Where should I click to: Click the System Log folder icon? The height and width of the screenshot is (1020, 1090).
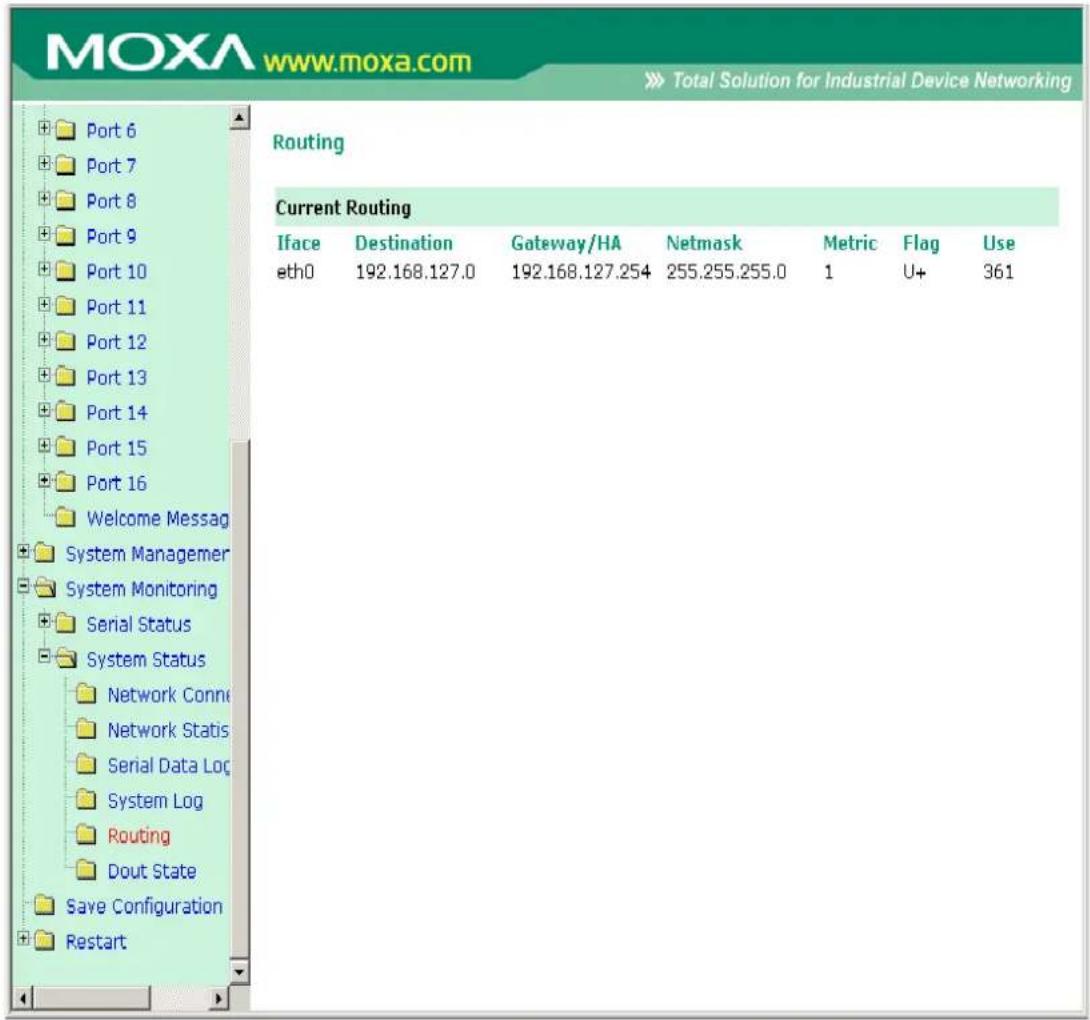click(86, 801)
